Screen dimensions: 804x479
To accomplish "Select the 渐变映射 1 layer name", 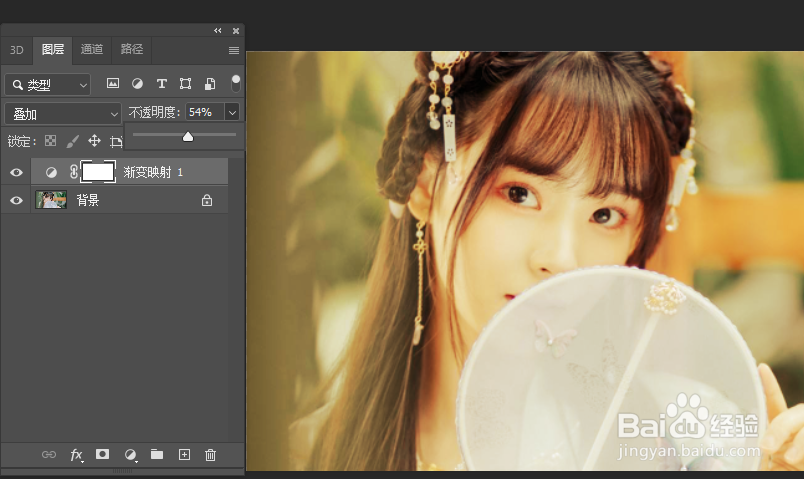I will 153,172.
